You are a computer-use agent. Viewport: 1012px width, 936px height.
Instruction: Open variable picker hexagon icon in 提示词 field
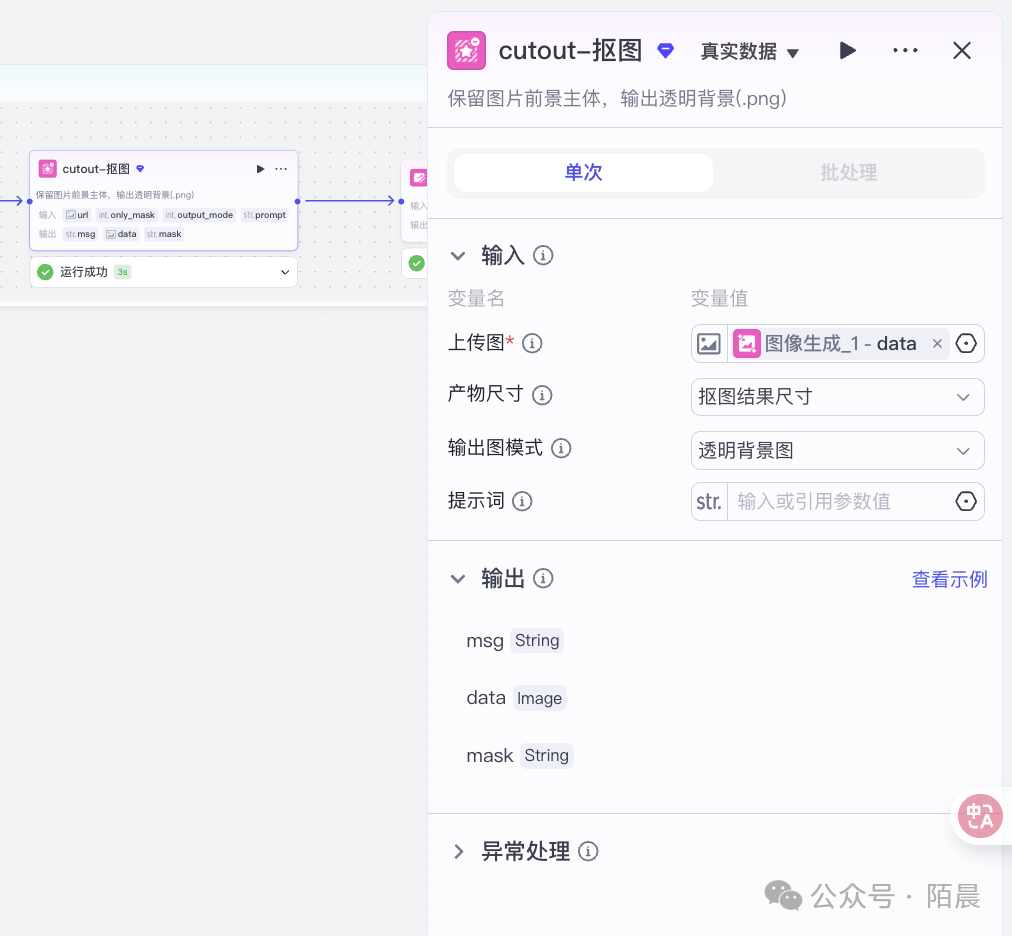(x=965, y=502)
